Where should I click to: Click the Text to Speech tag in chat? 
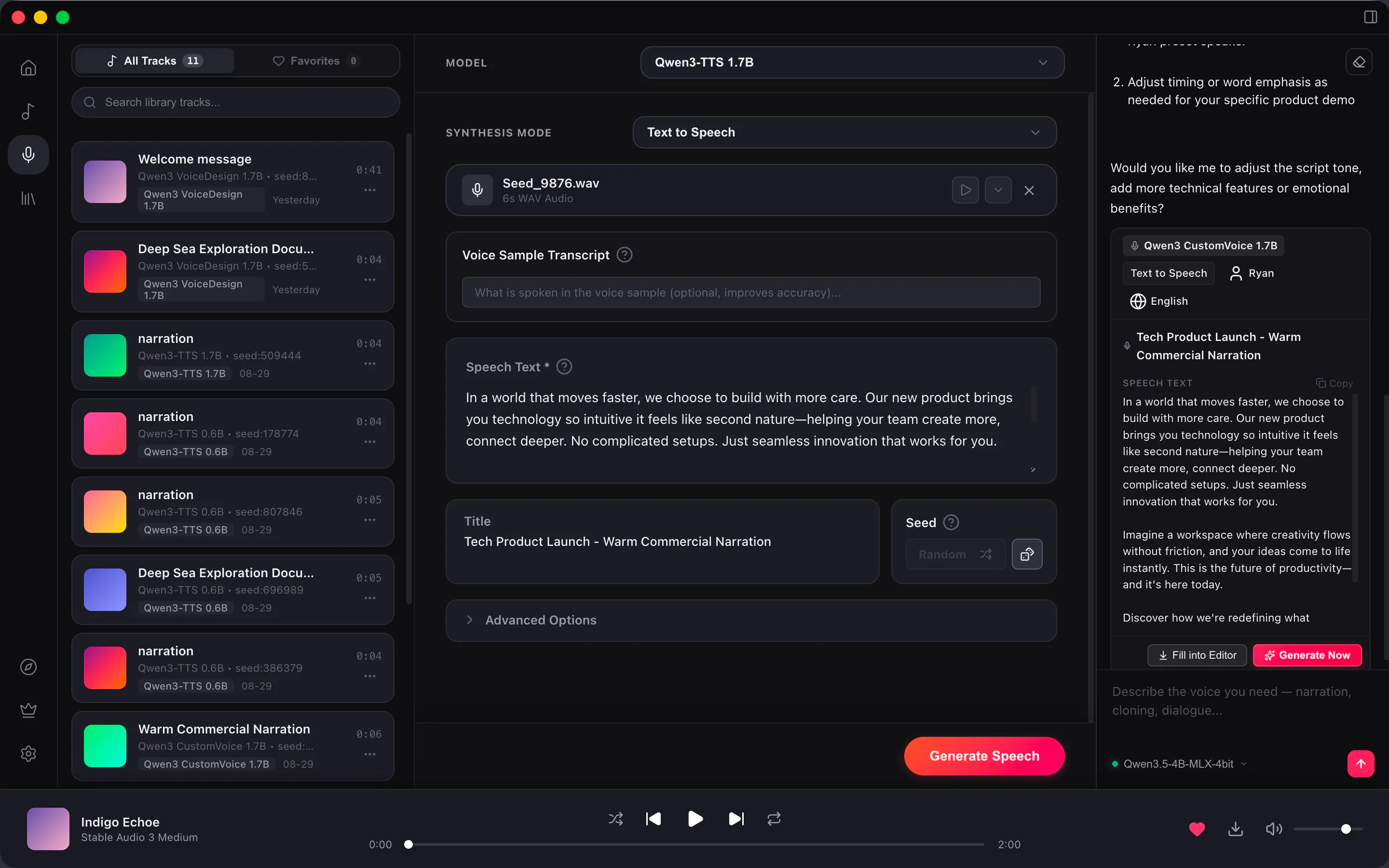pos(1169,273)
